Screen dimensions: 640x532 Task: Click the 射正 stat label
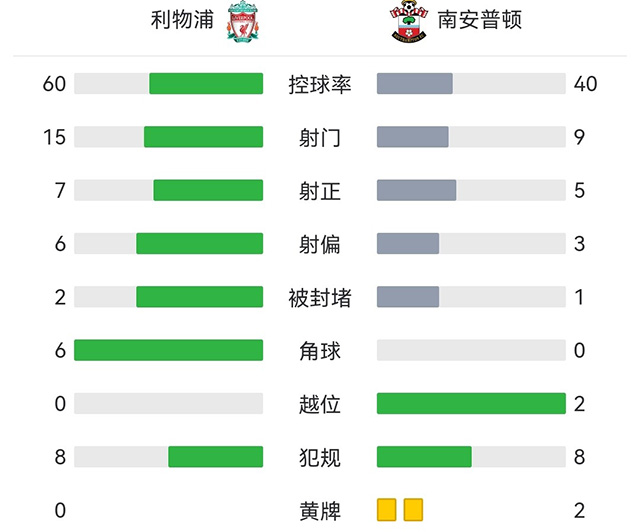click(x=319, y=190)
